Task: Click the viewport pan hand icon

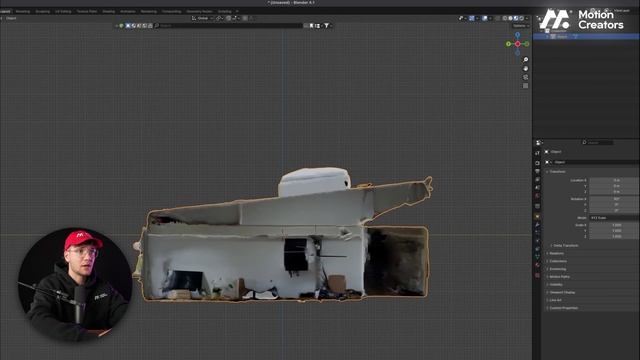Action: tap(525, 69)
